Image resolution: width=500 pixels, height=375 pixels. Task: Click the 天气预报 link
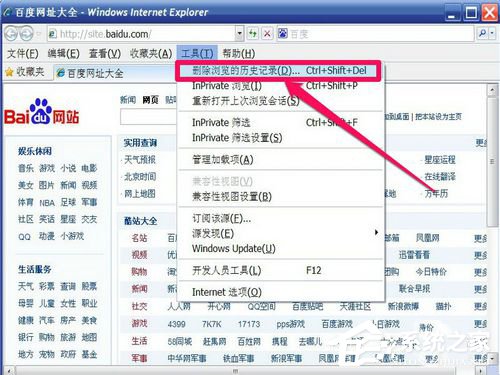(140, 160)
